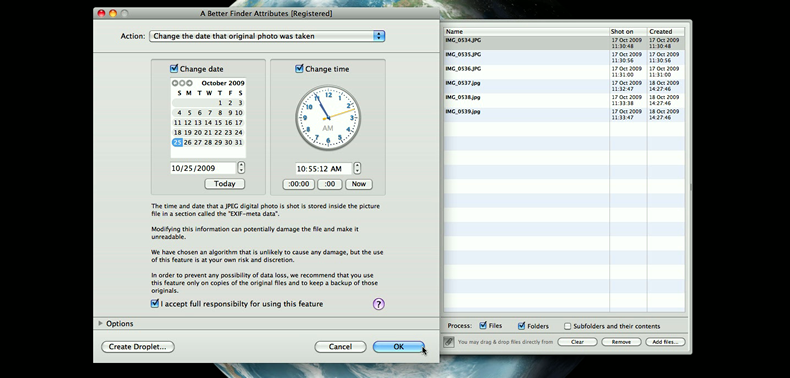Click the analog clock face
This screenshot has height=378, width=790.
coord(328,118)
